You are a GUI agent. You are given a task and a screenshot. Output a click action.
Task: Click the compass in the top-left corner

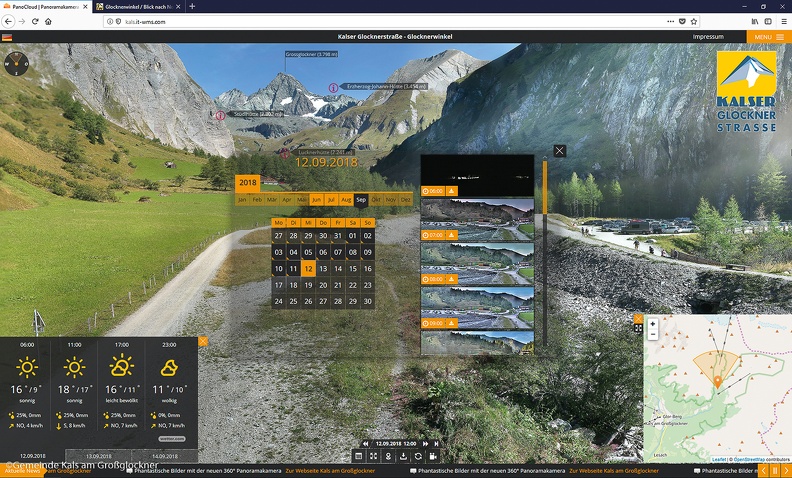pos(16,64)
